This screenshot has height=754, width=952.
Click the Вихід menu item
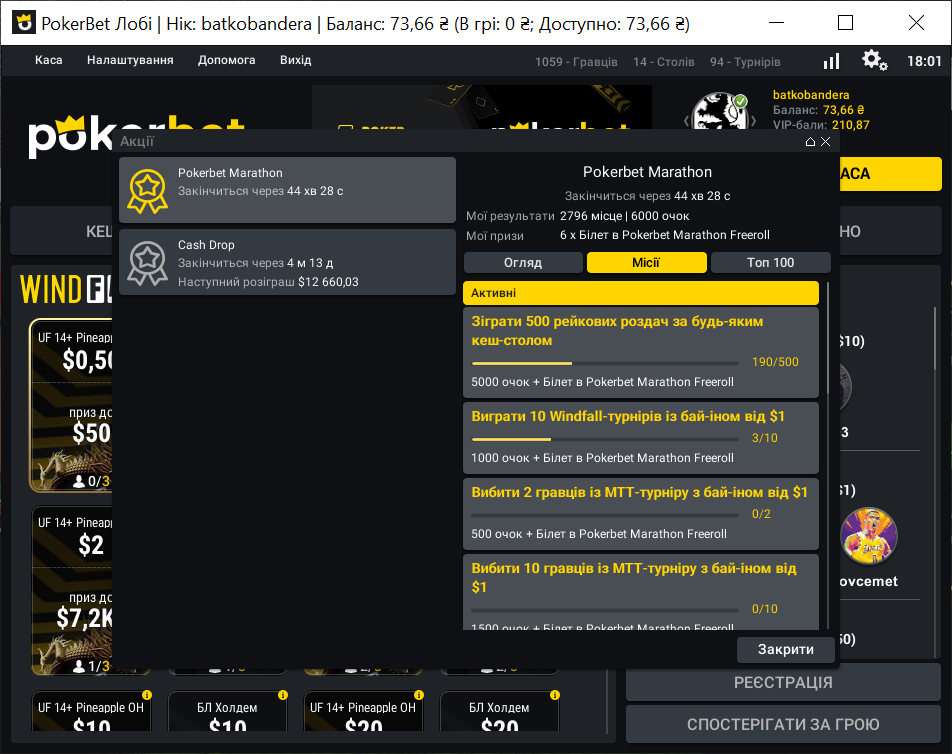296,60
